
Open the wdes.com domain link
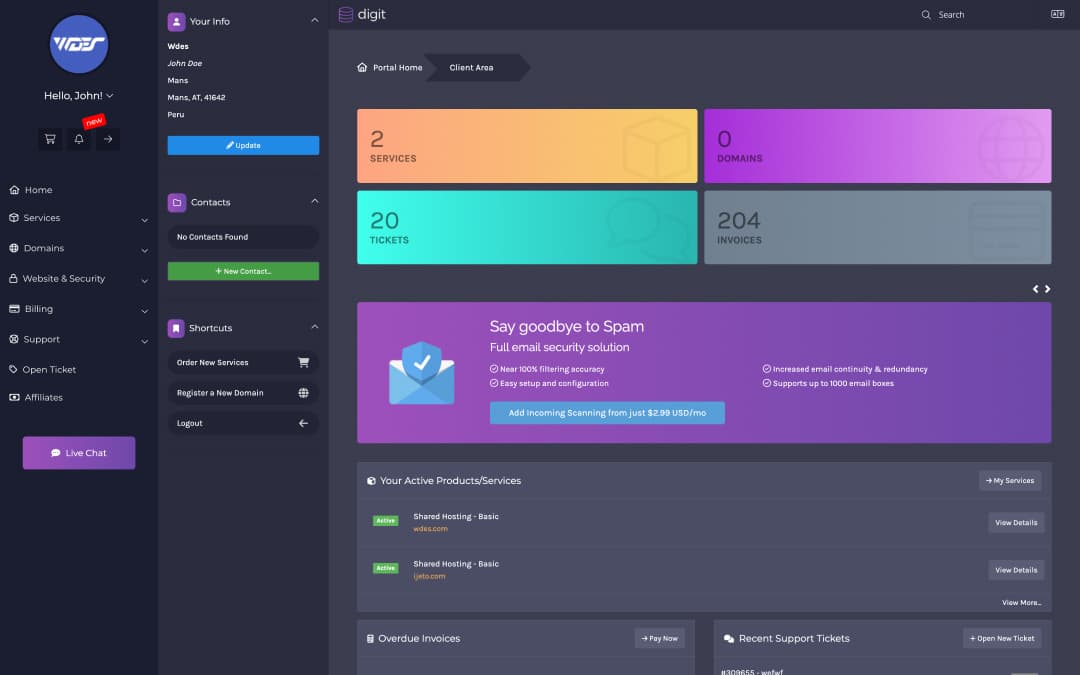pyautogui.click(x=430, y=529)
